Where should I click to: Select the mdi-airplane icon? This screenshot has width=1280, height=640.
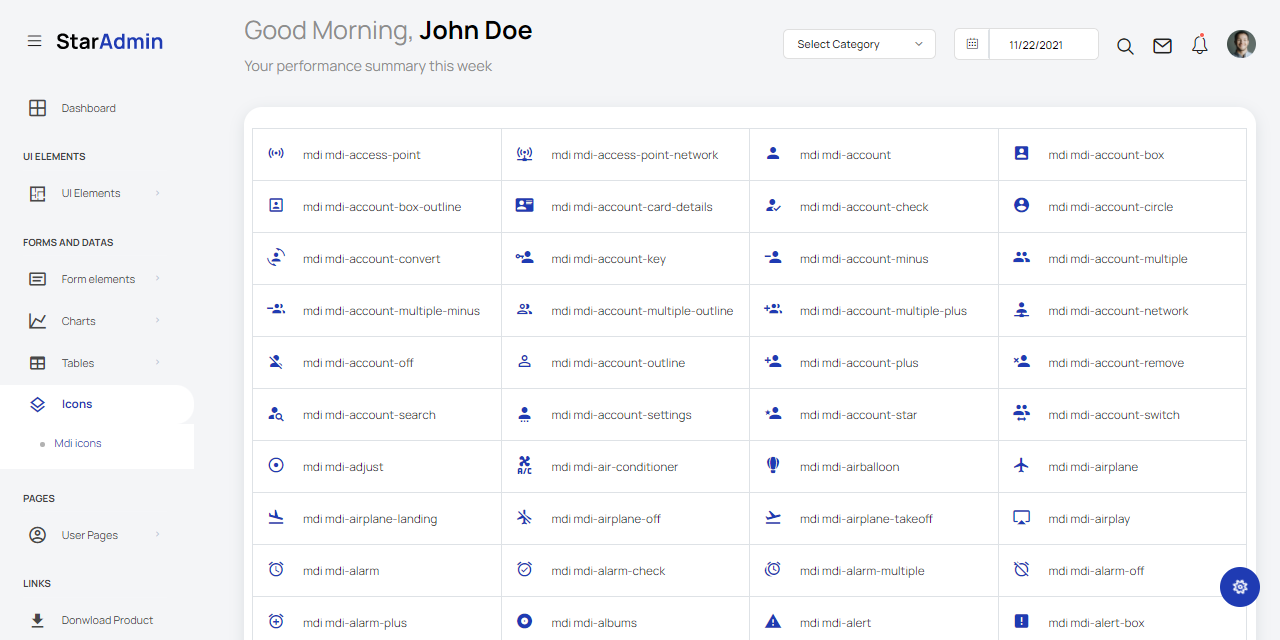pyautogui.click(x=1021, y=466)
